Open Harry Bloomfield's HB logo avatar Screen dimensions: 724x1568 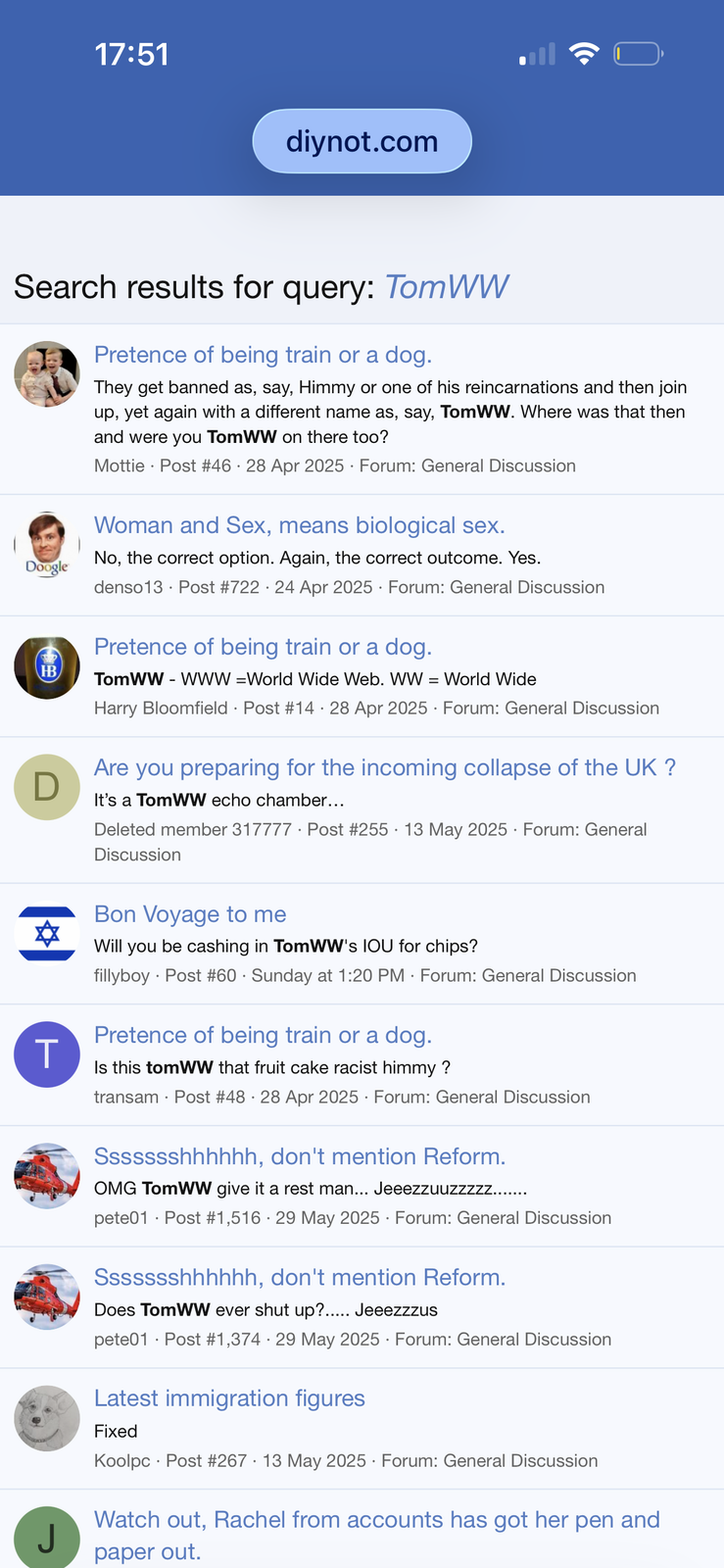(x=47, y=666)
